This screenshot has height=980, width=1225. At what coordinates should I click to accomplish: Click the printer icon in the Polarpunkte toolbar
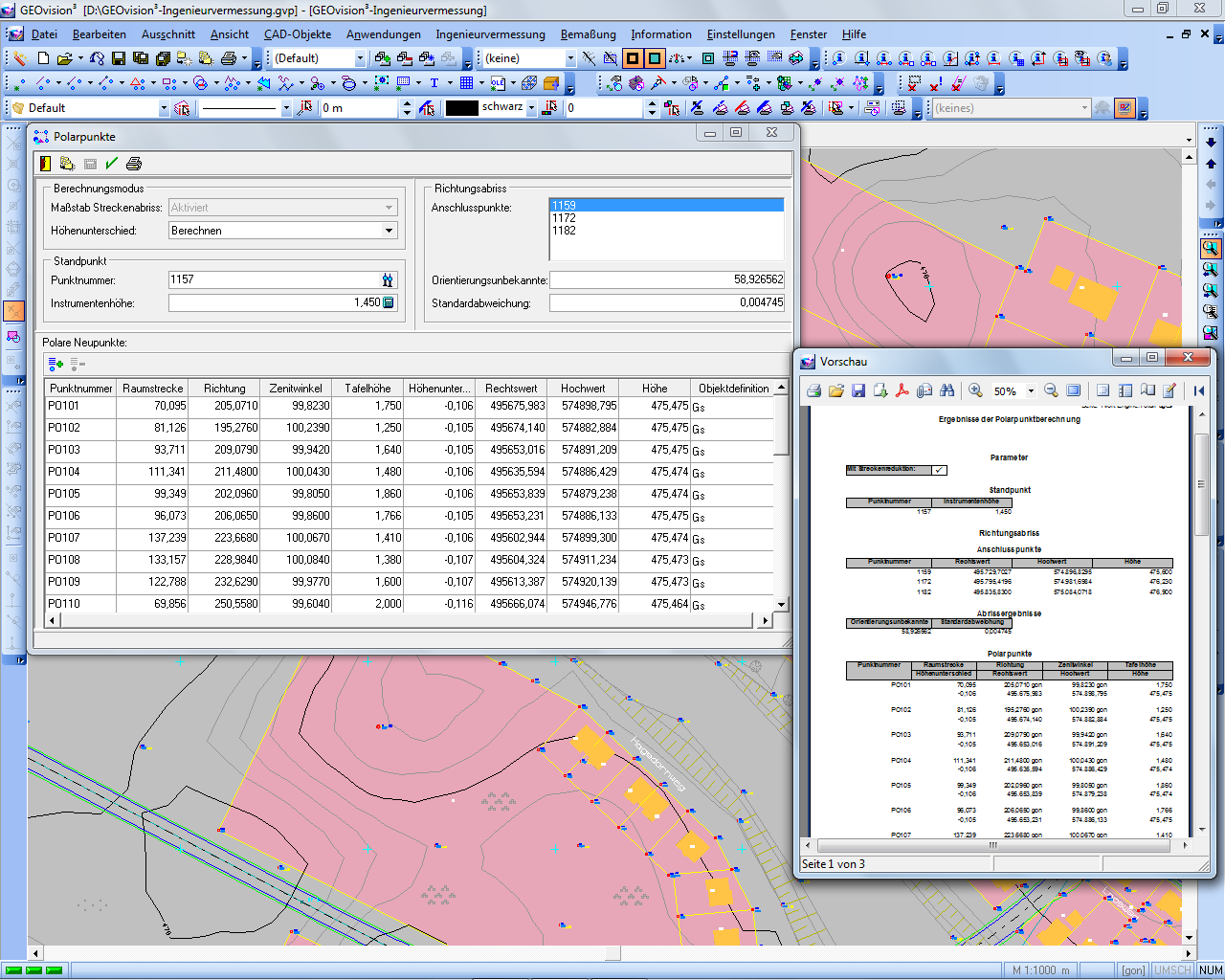tap(134, 164)
